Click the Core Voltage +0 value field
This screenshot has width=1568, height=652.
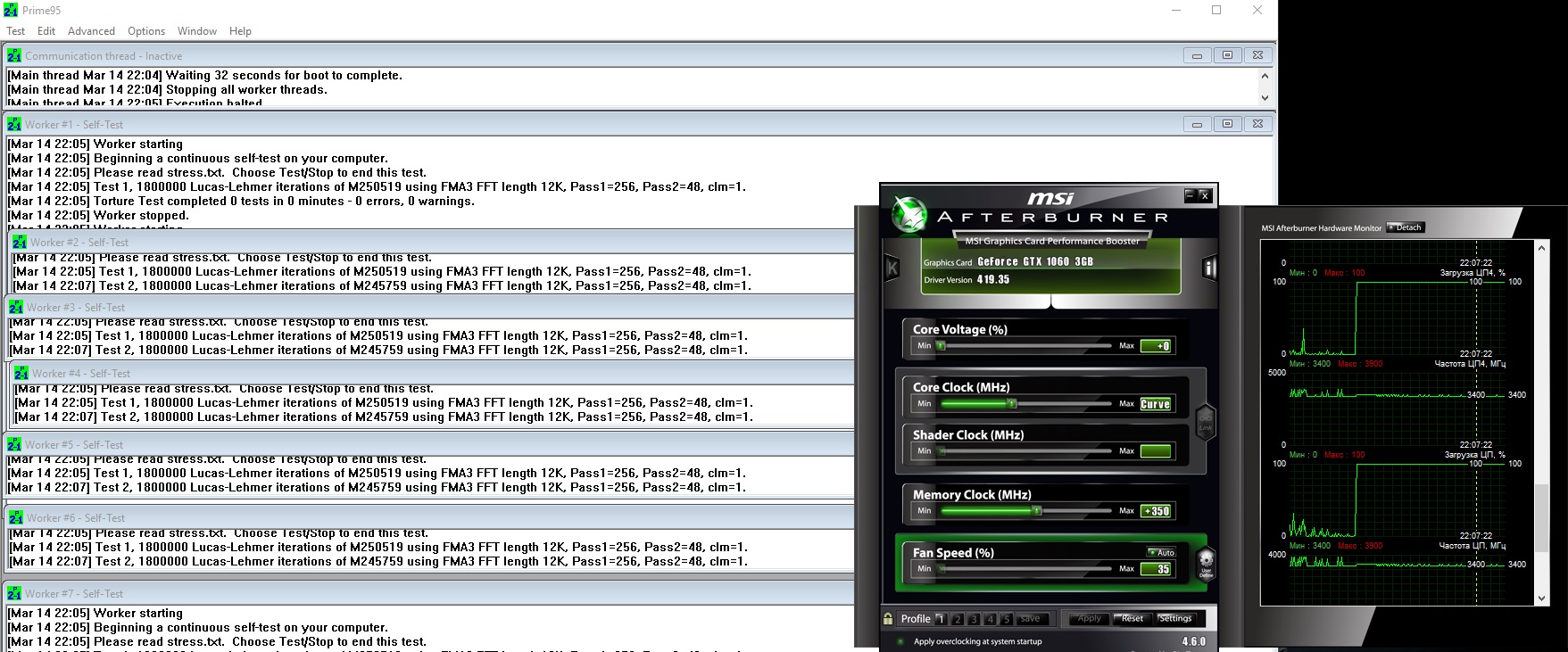[1156, 346]
